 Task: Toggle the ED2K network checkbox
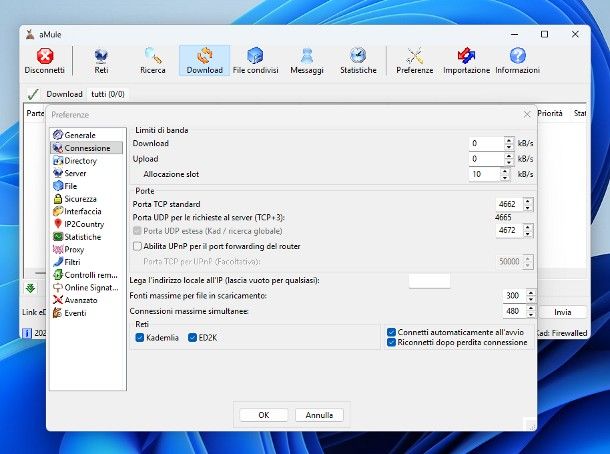tap(192, 338)
